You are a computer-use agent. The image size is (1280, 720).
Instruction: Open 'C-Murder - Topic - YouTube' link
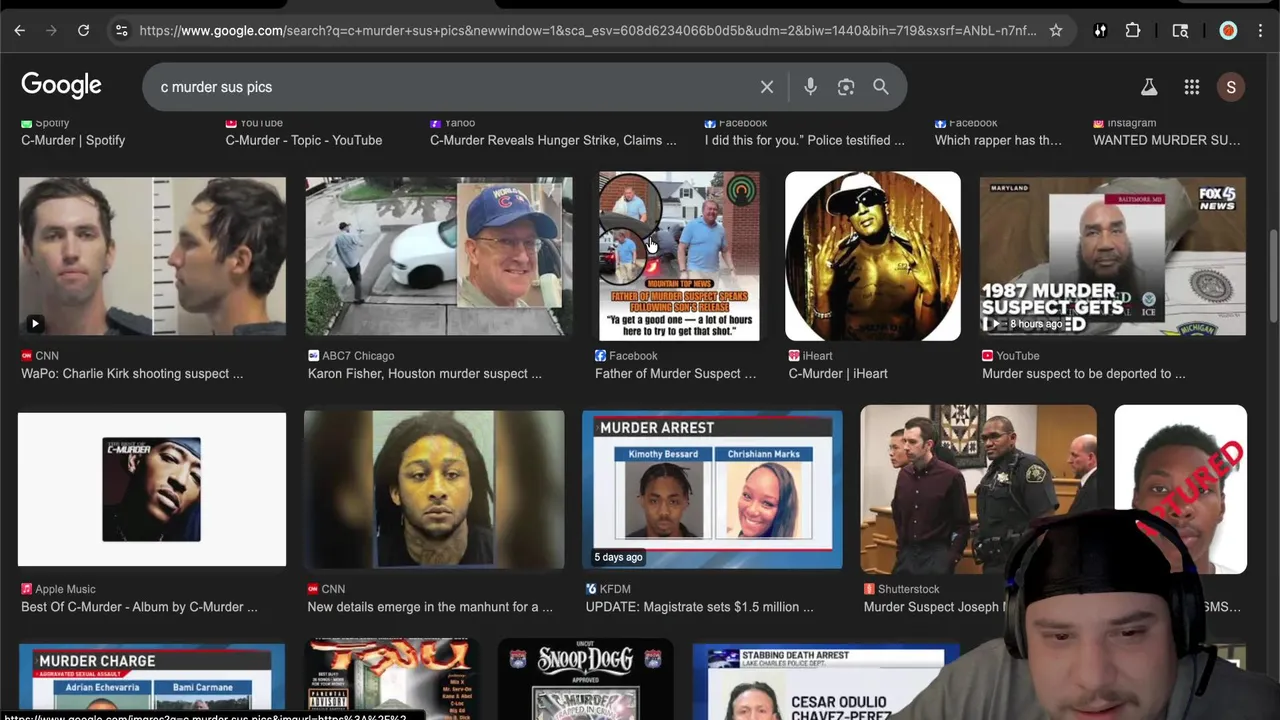[x=304, y=140]
